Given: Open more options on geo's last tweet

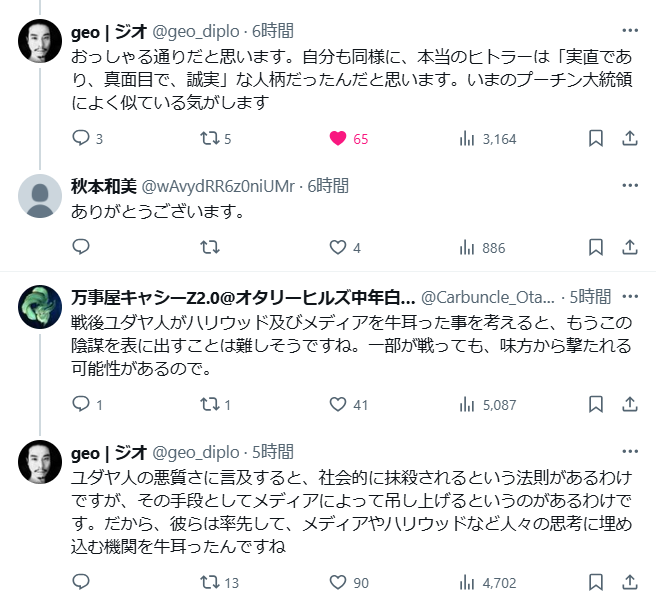Looking at the screenshot, I should click(x=630, y=451).
